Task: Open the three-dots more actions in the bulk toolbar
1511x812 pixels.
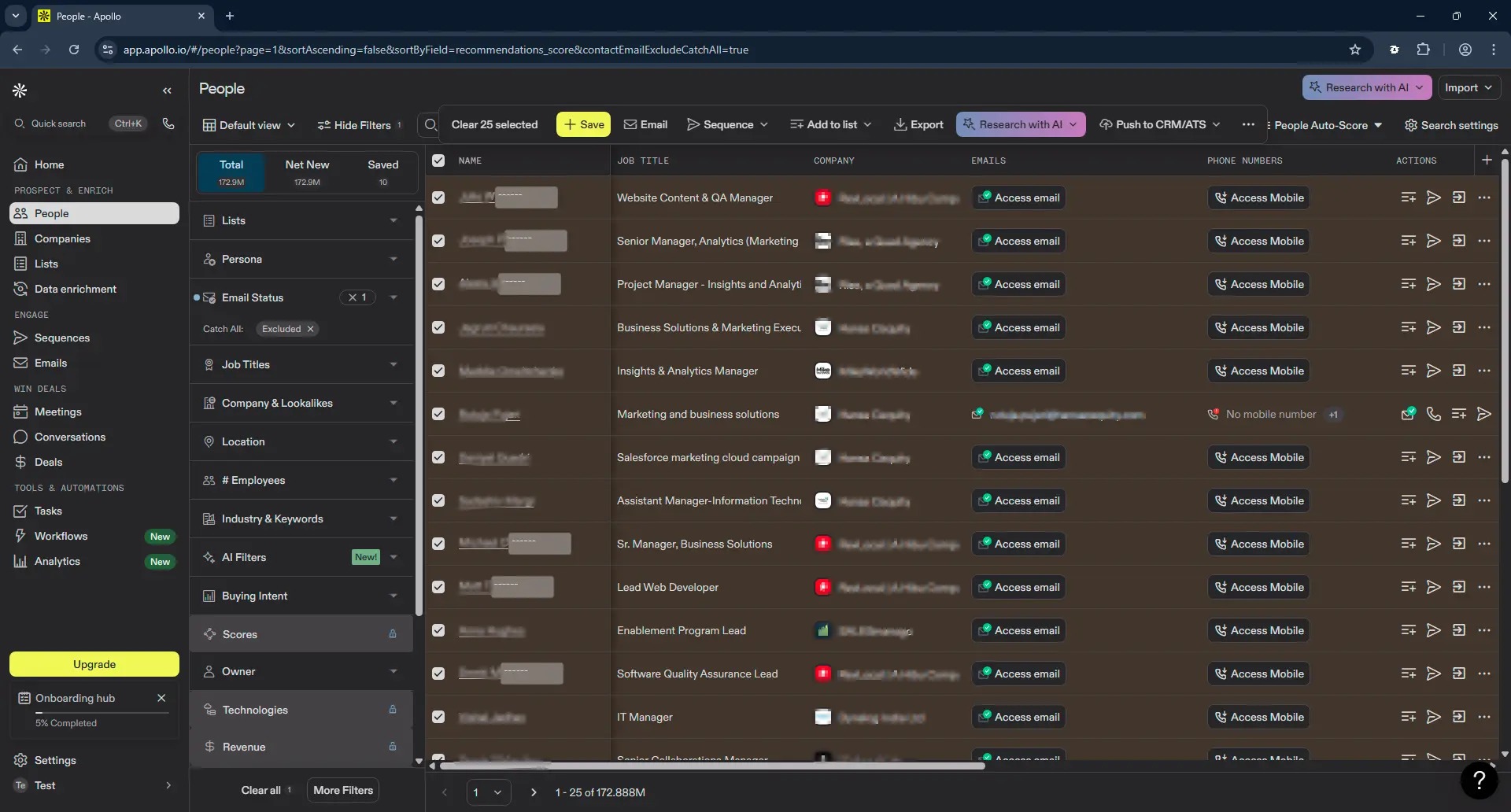Action: click(x=1248, y=124)
